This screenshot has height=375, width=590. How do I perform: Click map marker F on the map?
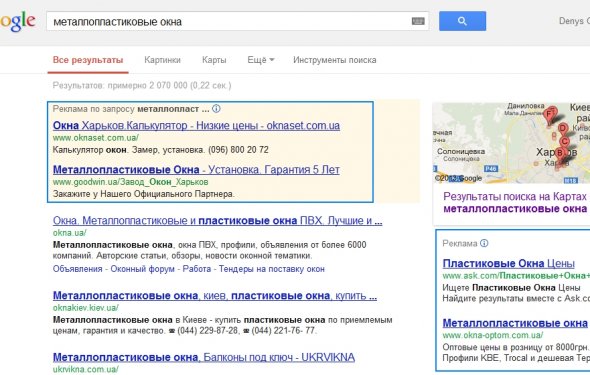pos(550,115)
